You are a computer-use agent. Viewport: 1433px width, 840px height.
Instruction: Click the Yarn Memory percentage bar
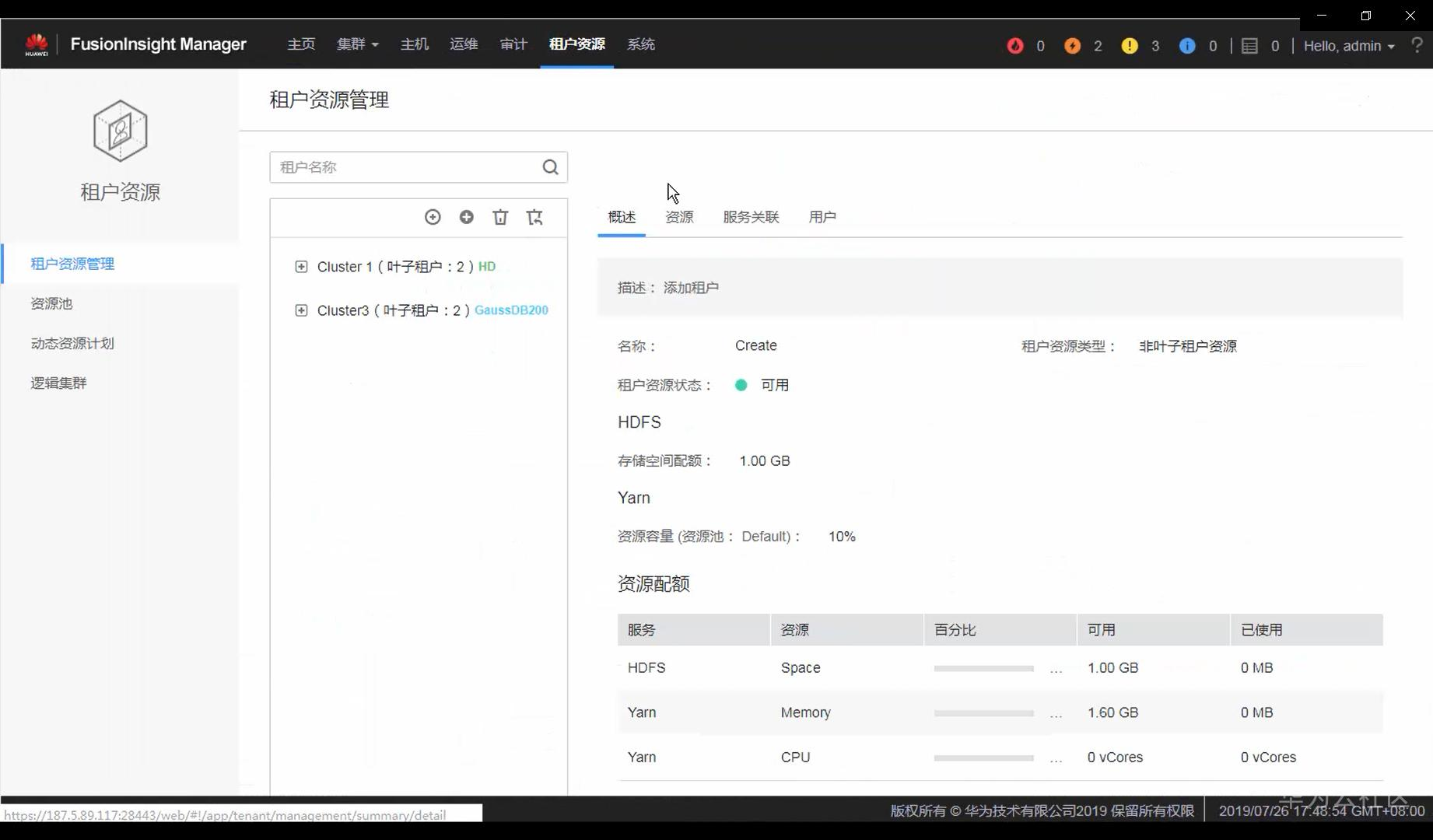point(984,713)
